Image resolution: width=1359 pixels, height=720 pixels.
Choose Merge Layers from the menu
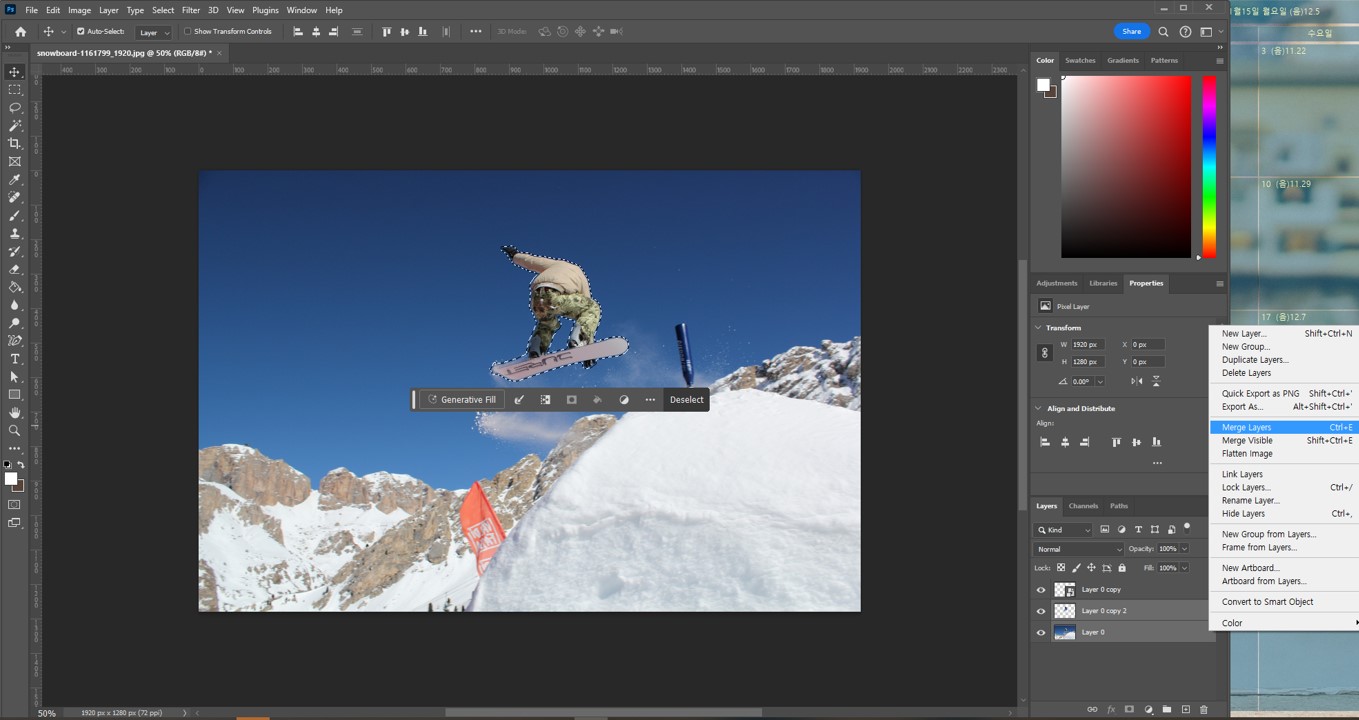pos(1284,427)
